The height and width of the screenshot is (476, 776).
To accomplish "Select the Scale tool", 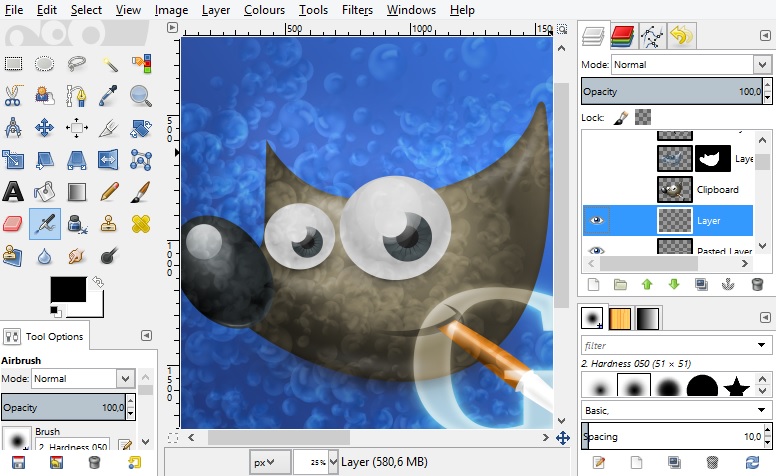I will point(13,160).
